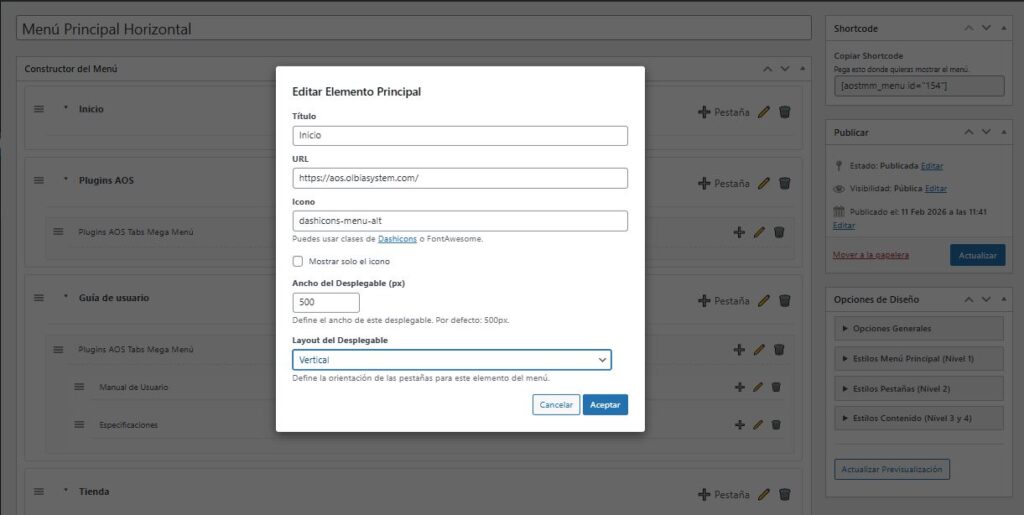
Task: Click into the URL input field
Action: [x=460, y=178]
